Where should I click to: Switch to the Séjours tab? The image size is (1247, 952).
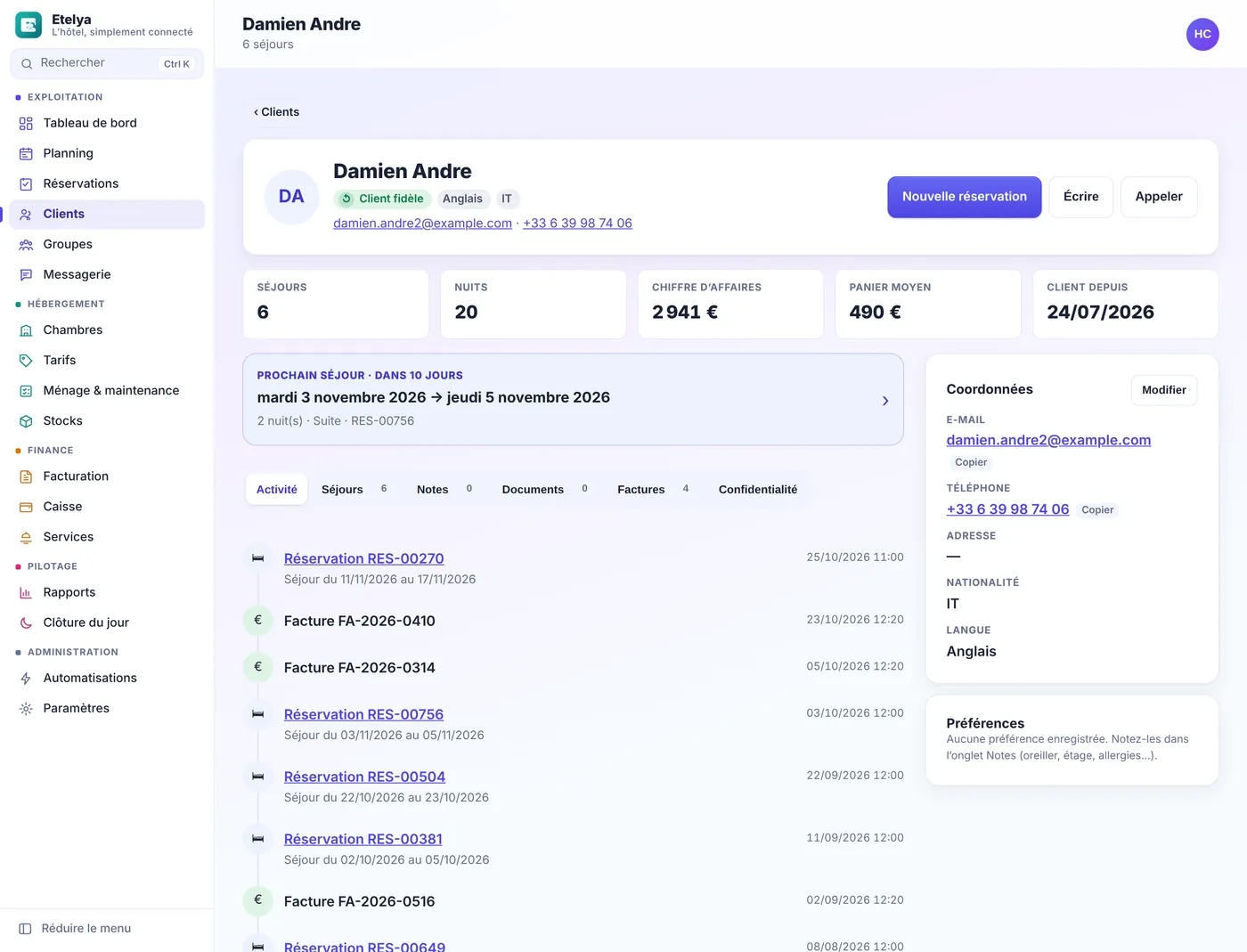point(354,489)
